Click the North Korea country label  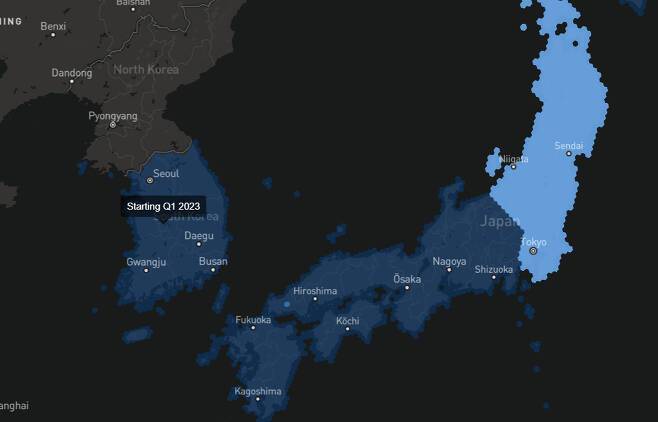coord(145,70)
